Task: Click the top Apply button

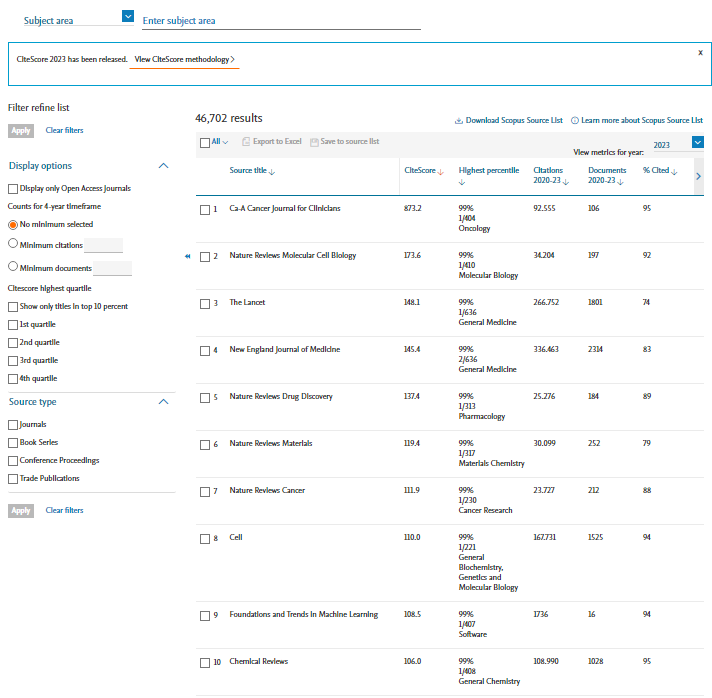Action: pyautogui.click(x=21, y=131)
